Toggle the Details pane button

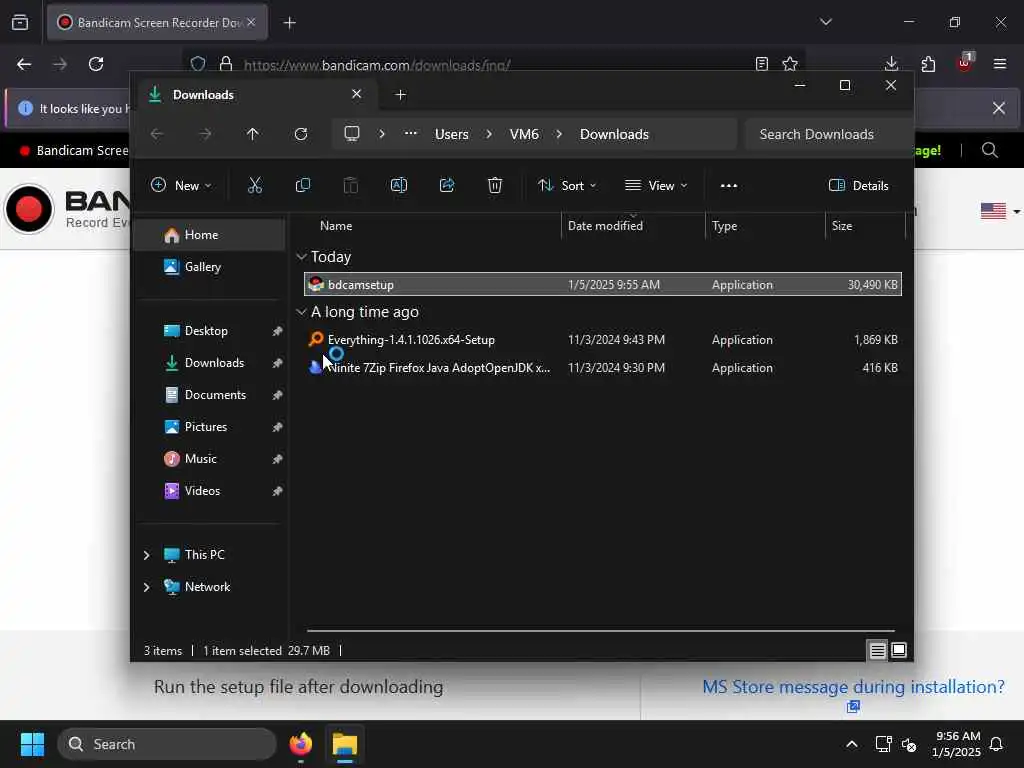859,186
